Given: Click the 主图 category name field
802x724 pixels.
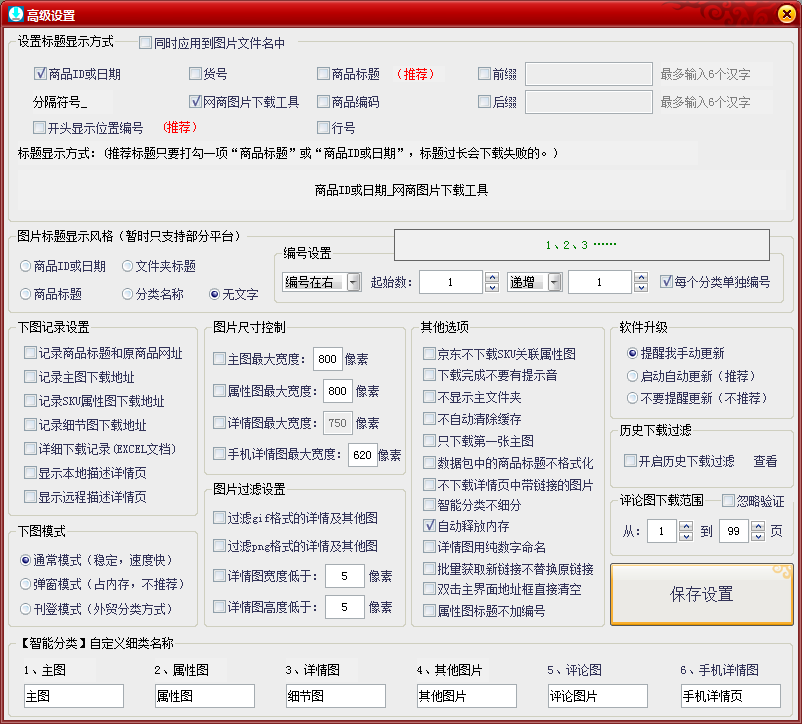Looking at the screenshot, I should tap(74, 696).
